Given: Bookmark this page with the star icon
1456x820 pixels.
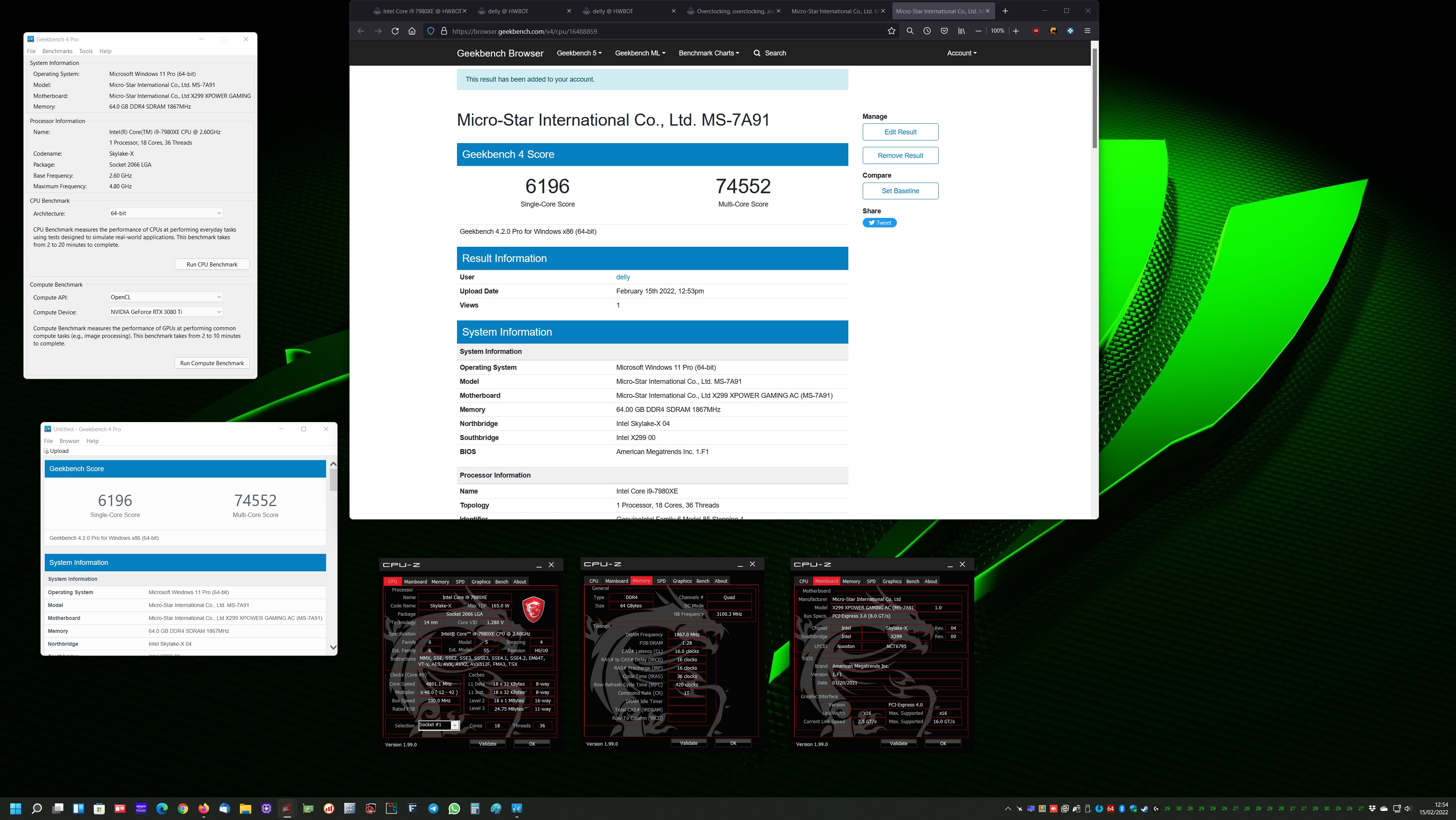Looking at the screenshot, I should tap(891, 31).
